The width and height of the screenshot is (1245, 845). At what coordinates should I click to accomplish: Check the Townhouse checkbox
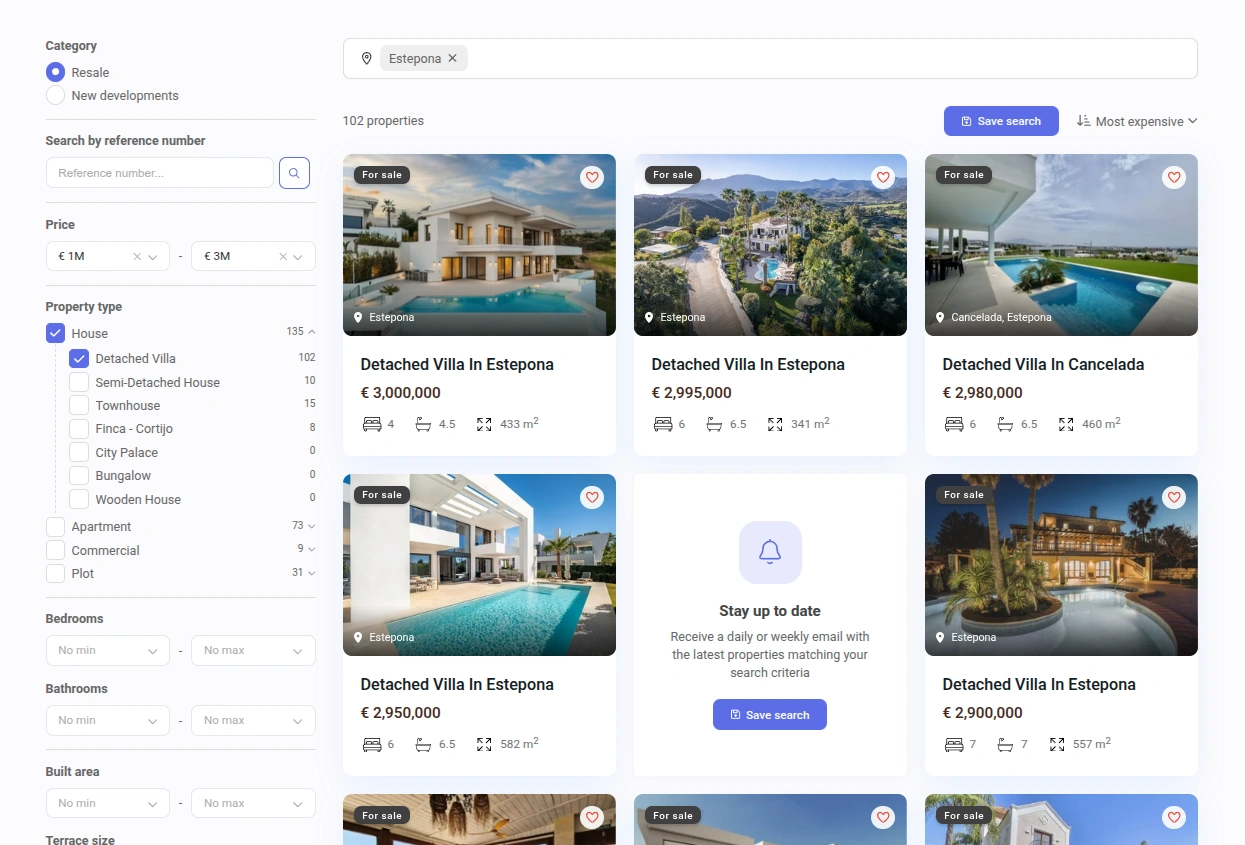click(x=79, y=405)
